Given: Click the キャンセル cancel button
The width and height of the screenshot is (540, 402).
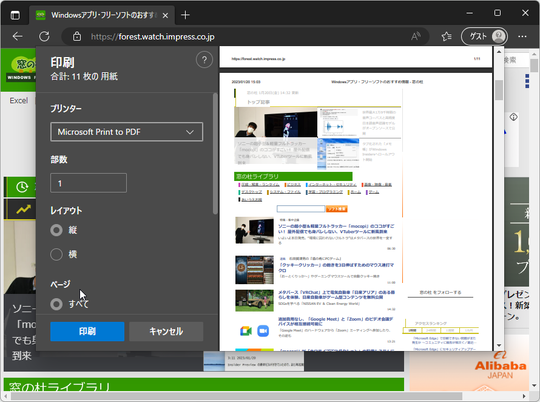Looking at the screenshot, I should 166,331.
